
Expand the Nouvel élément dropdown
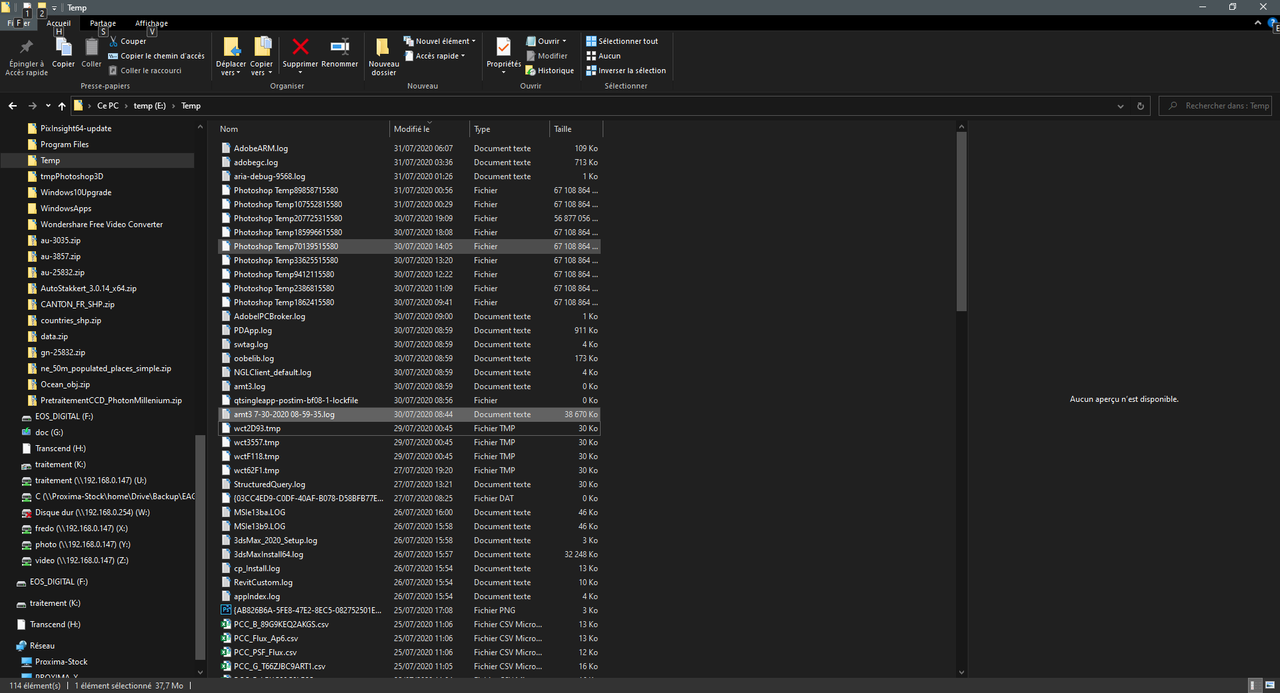[440, 41]
